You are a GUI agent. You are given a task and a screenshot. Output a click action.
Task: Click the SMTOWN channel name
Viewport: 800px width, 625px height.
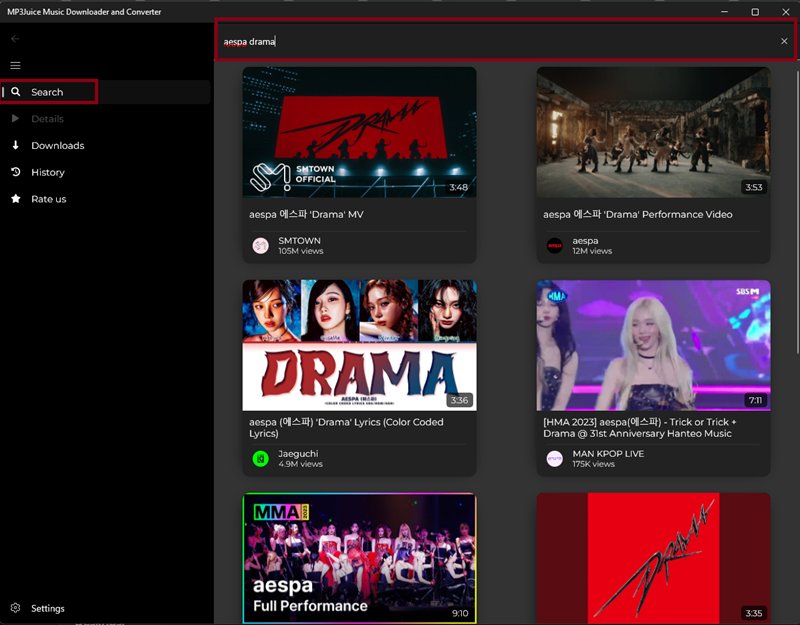[x=299, y=240]
